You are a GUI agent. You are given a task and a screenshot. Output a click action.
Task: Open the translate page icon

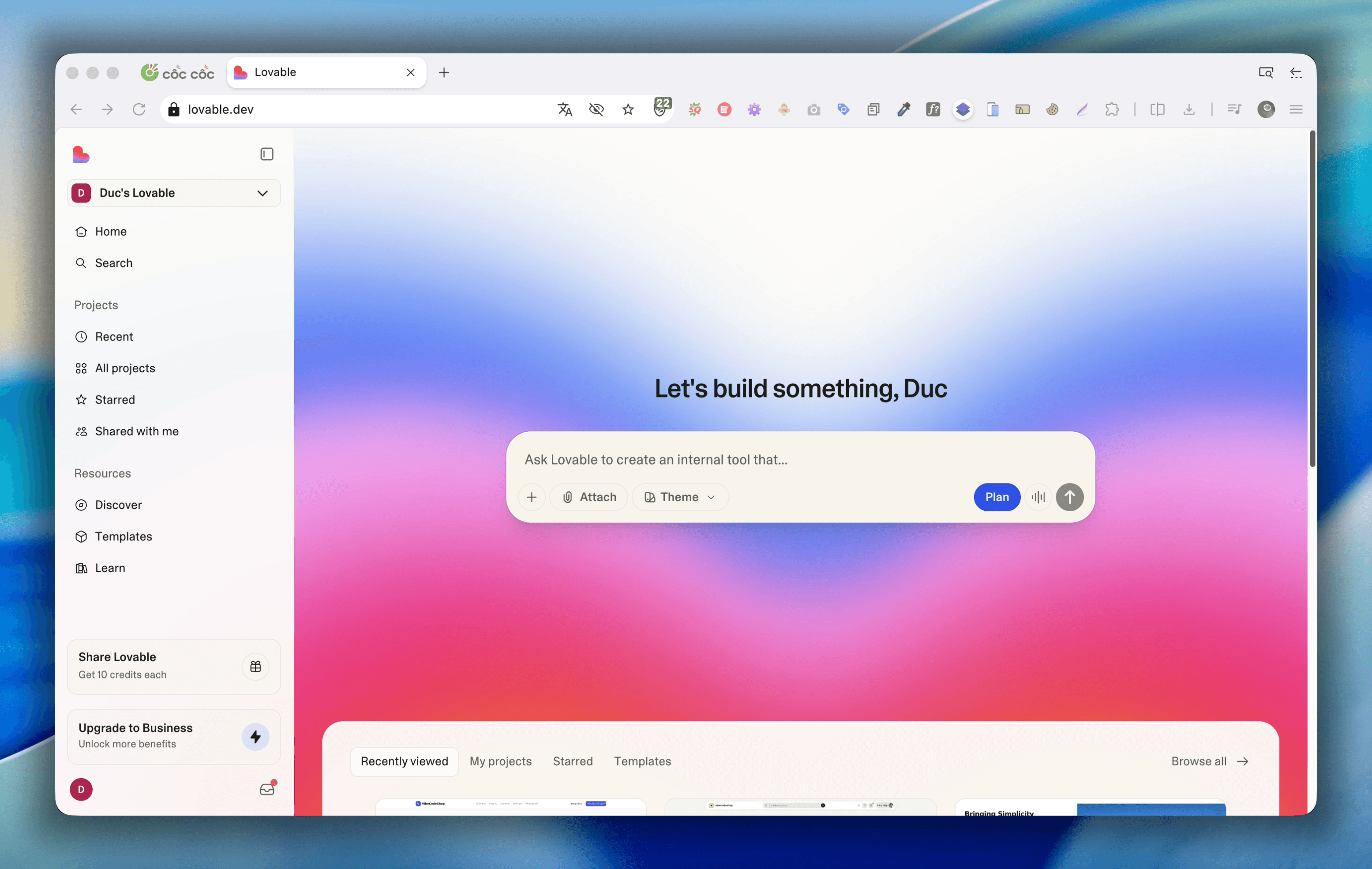[x=565, y=109]
